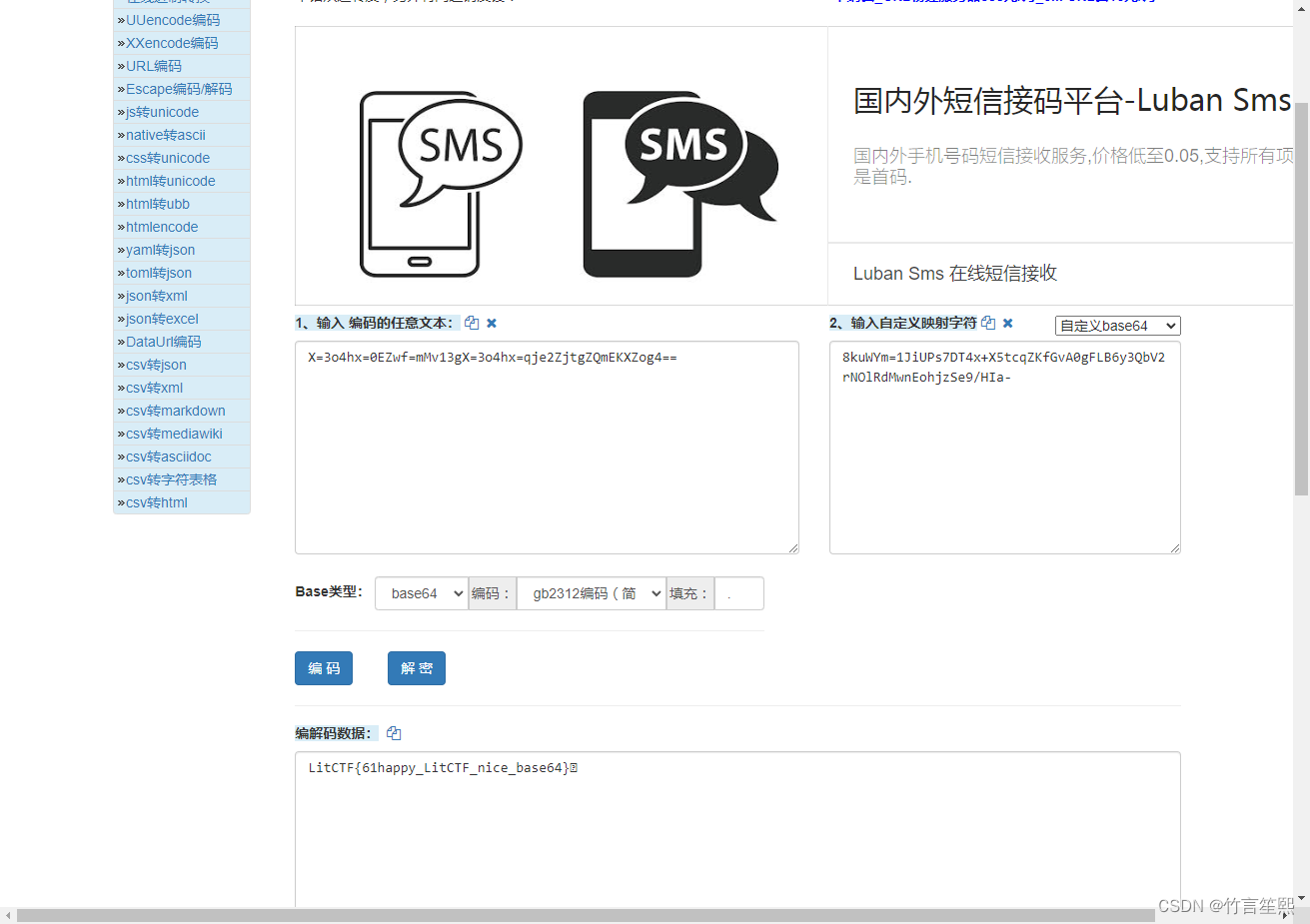Click the padding 填充 input field
The height and width of the screenshot is (924, 1310).
[x=739, y=593]
